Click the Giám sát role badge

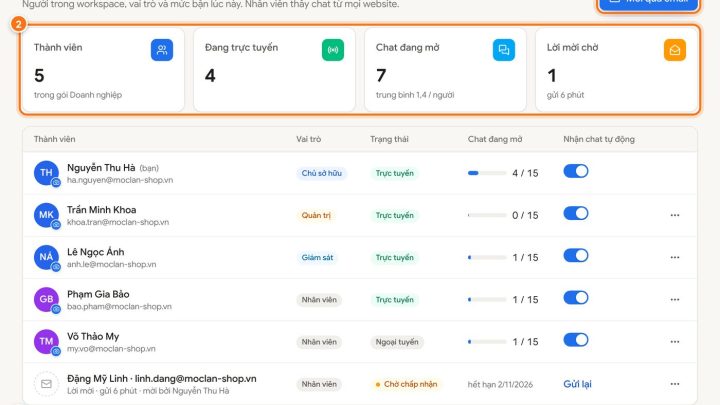317,258
